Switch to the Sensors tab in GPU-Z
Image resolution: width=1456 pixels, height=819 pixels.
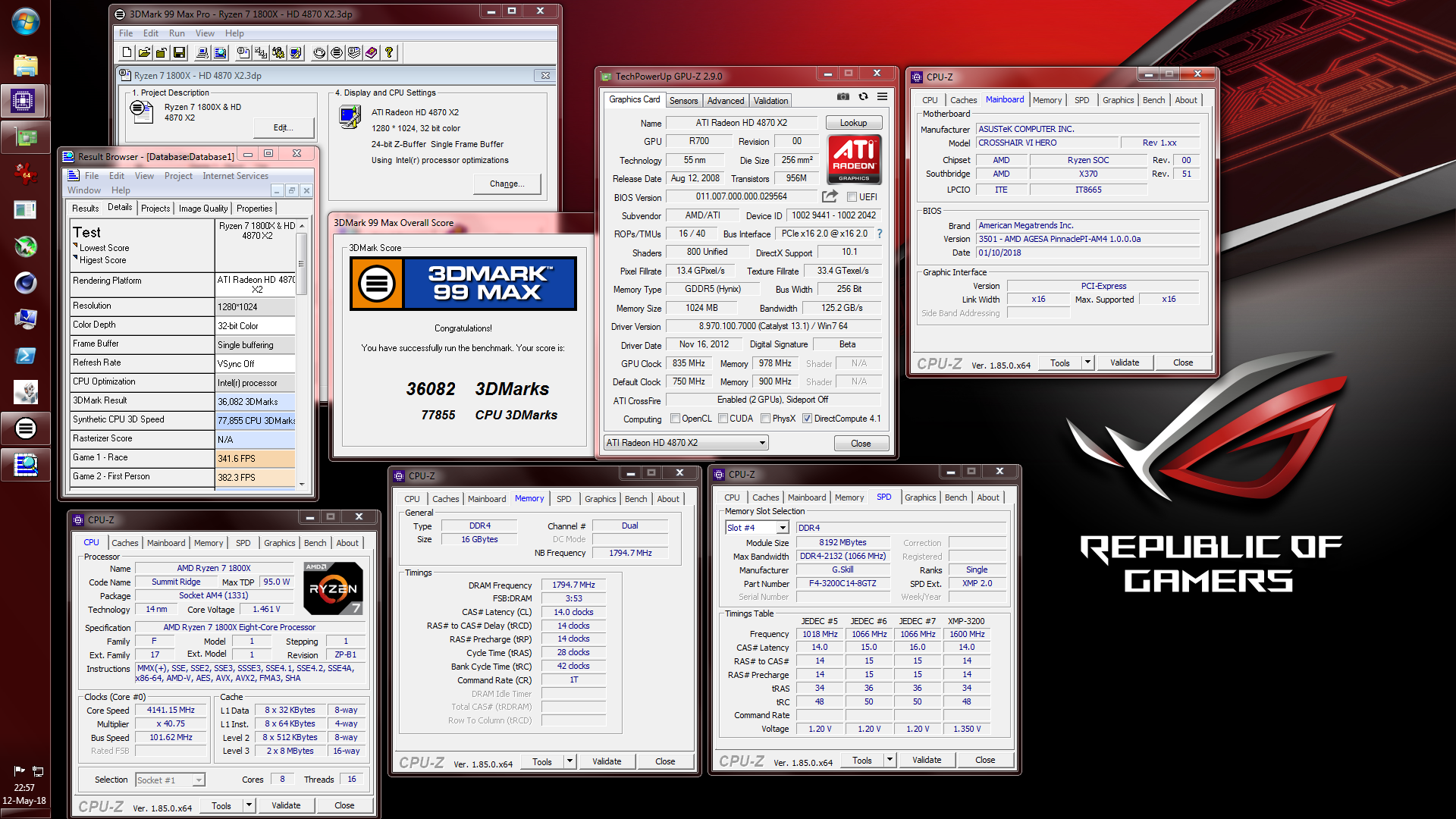[683, 101]
